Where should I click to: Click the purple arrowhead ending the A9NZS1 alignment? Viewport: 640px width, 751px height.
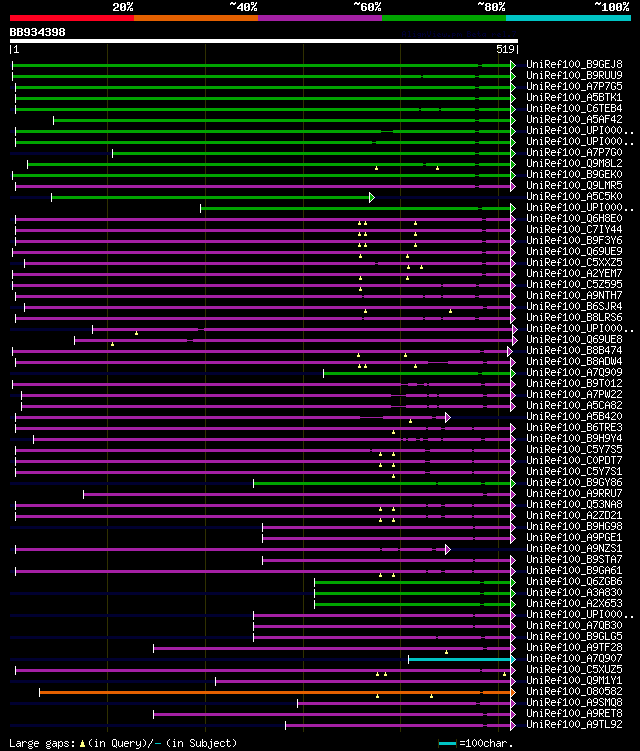pos(448,549)
